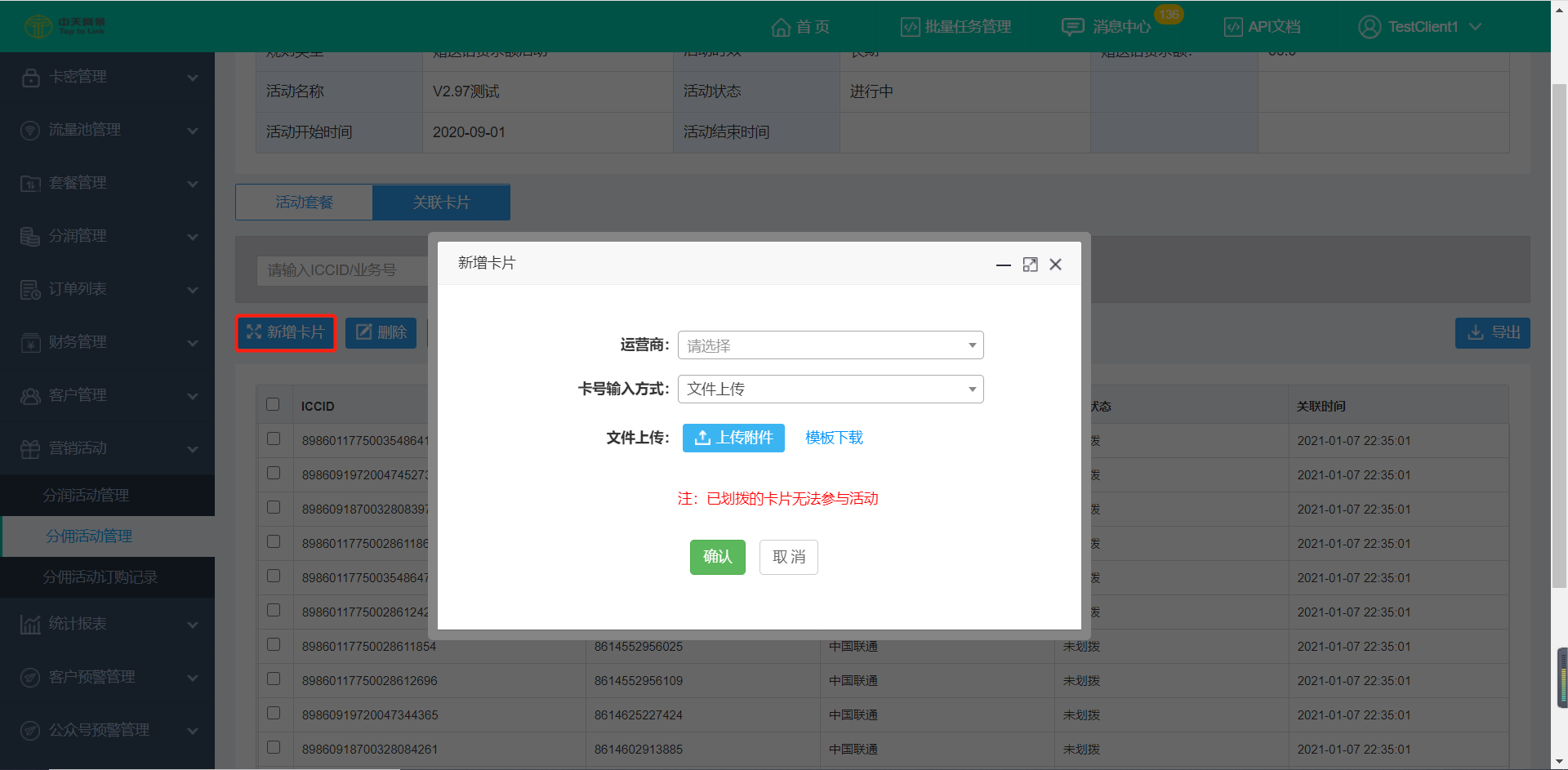
Task: Expand the 财务管理 sidebar menu chevron
Action: pos(193,344)
